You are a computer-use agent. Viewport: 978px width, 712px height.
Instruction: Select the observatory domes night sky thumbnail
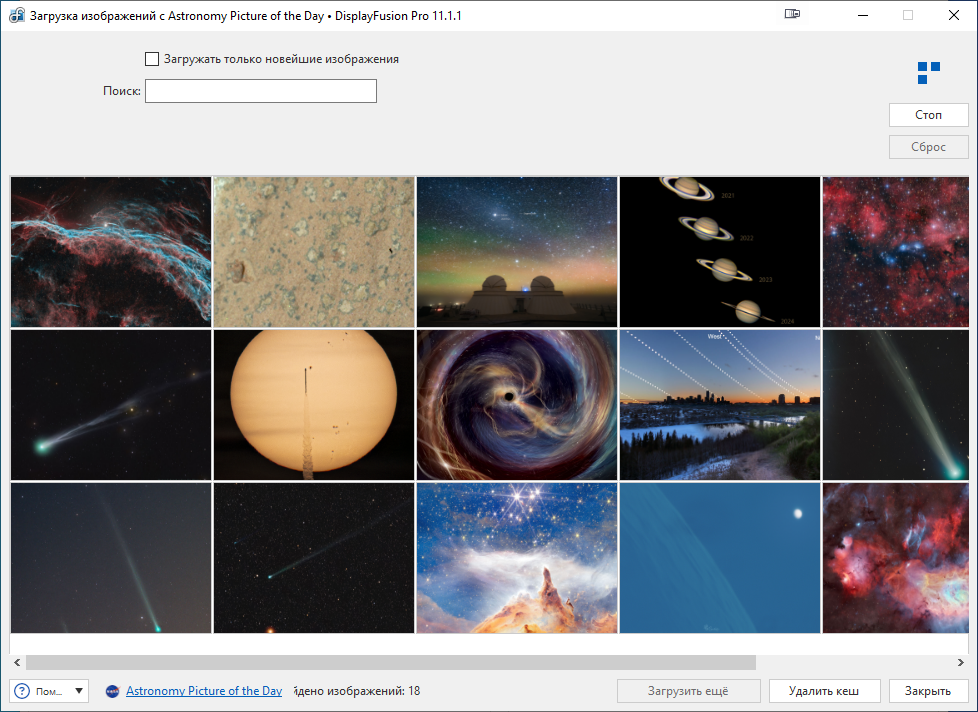click(x=516, y=252)
